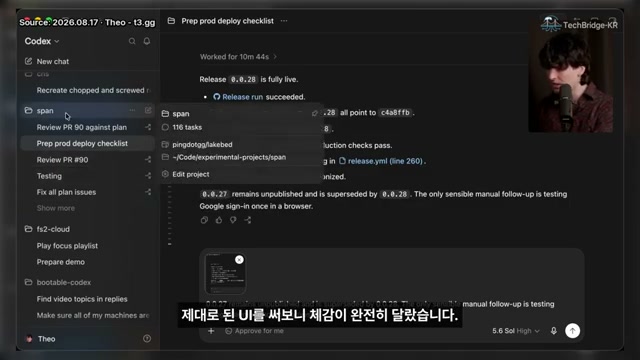The width and height of the screenshot is (640, 360).
Task: Click plus icon to add attachment
Action: click(211, 331)
